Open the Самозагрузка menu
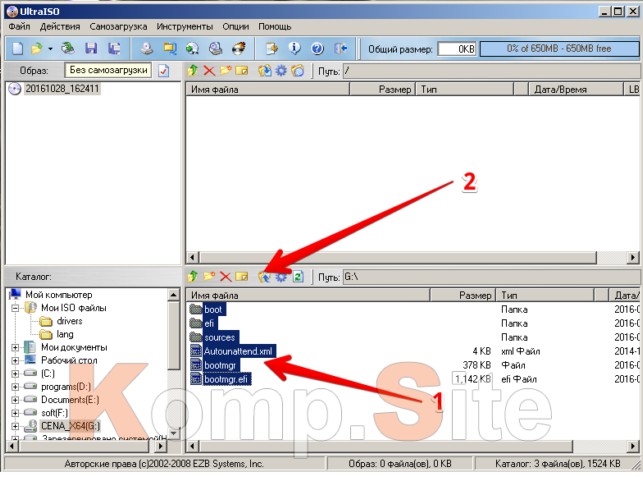643x477 pixels. 118,27
